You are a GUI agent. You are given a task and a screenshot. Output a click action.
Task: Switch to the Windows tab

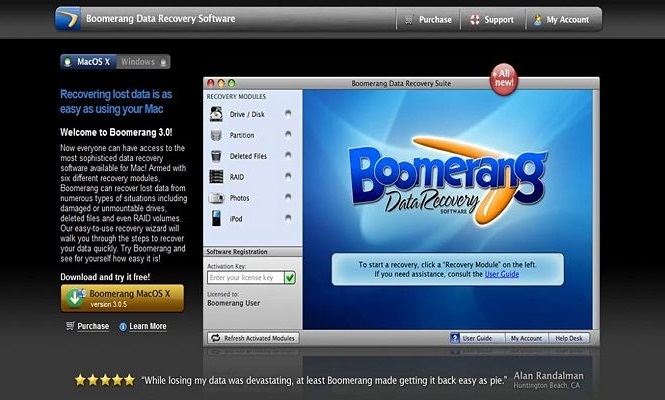point(143,62)
